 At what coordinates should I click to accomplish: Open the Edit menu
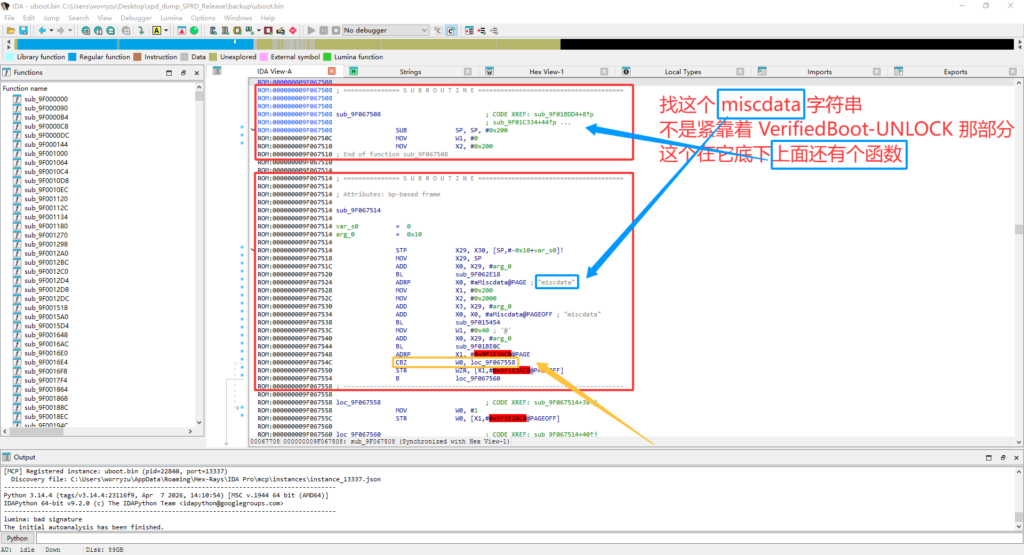pyautogui.click(x=29, y=18)
